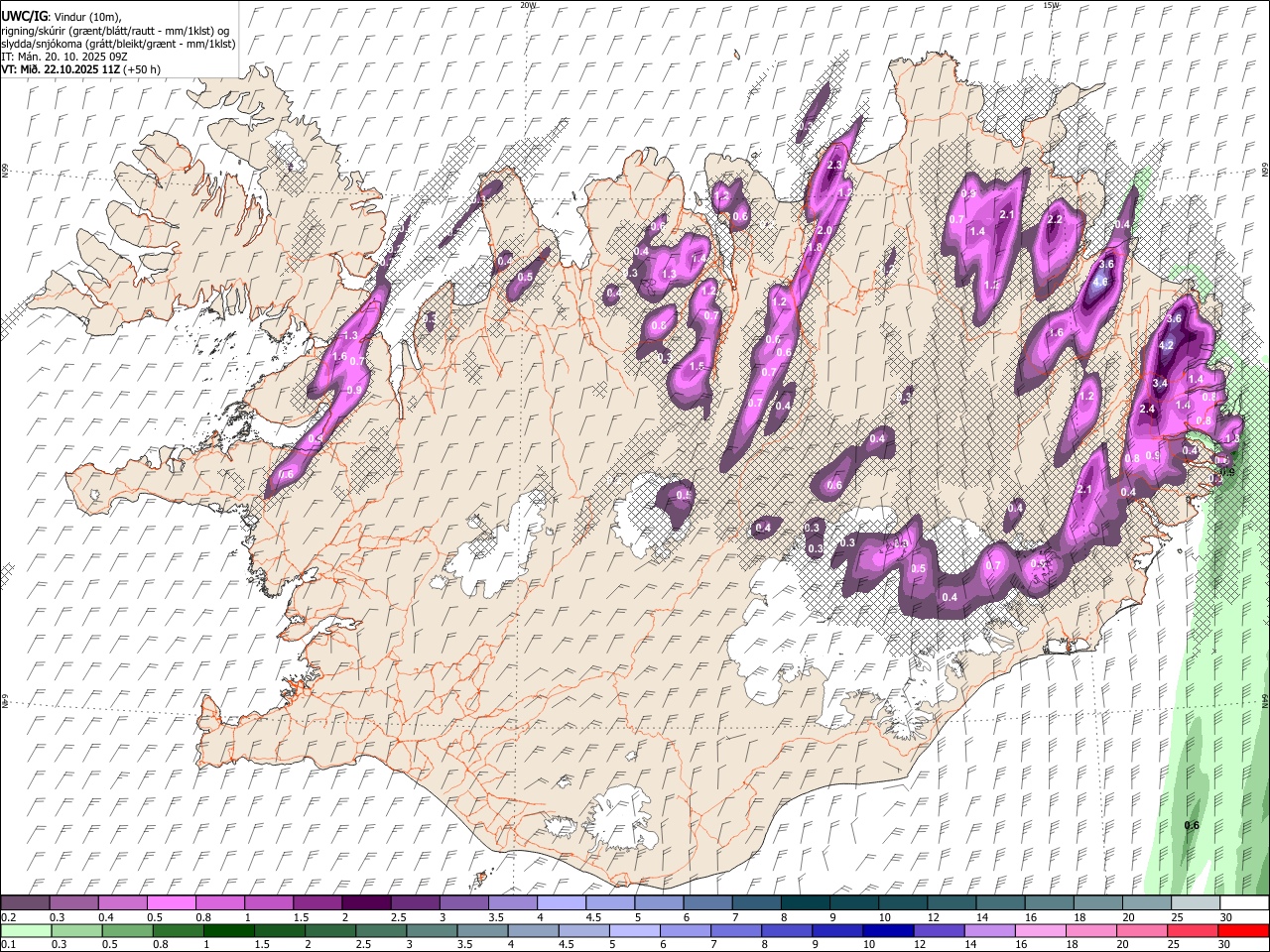Click bright pink 0.5–0.8 swatch in snow legend
Image resolution: width=1270 pixels, height=952 pixels.
pyautogui.click(x=171, y=903)
